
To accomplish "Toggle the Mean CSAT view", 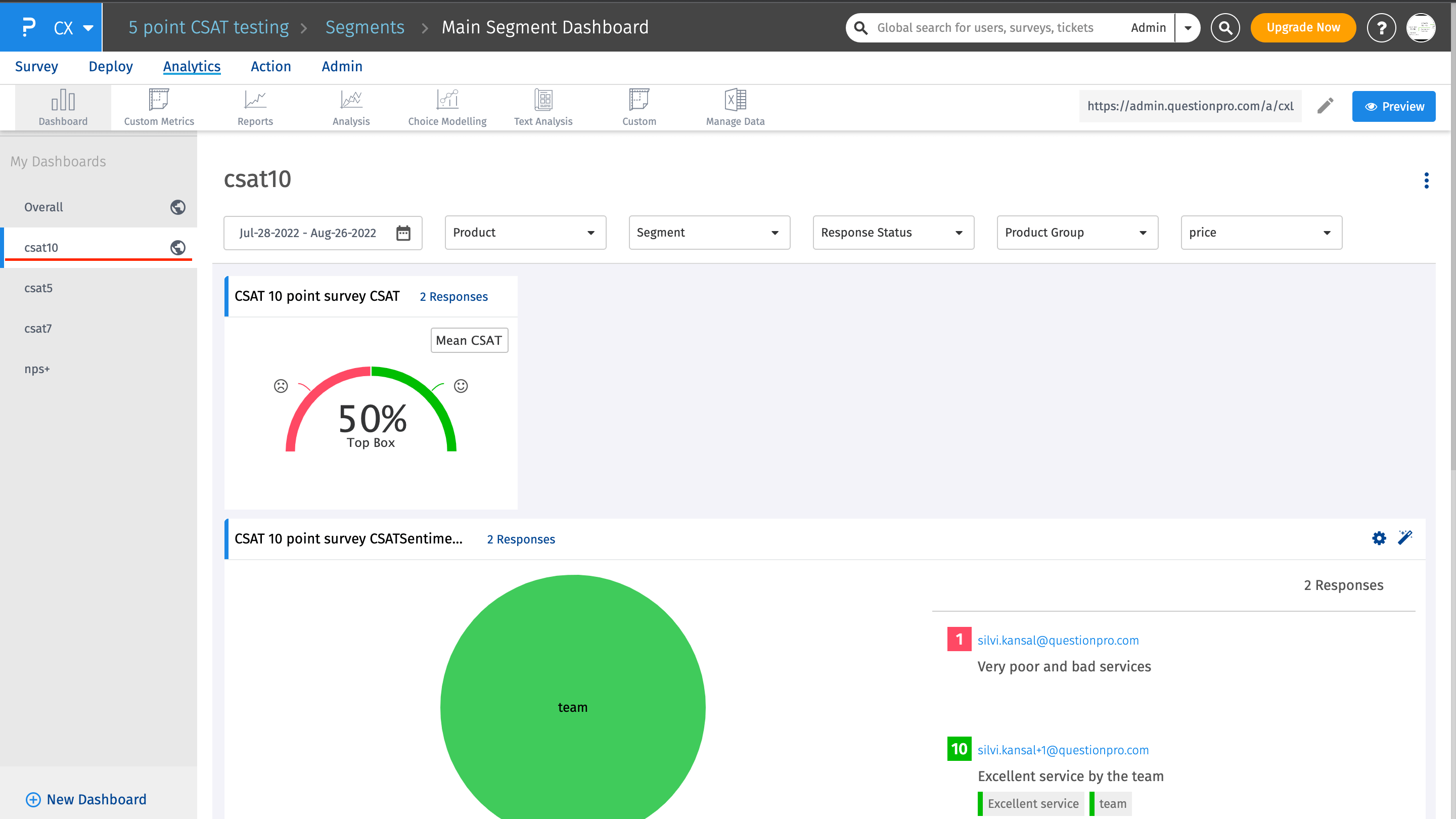I will [469, 340].
